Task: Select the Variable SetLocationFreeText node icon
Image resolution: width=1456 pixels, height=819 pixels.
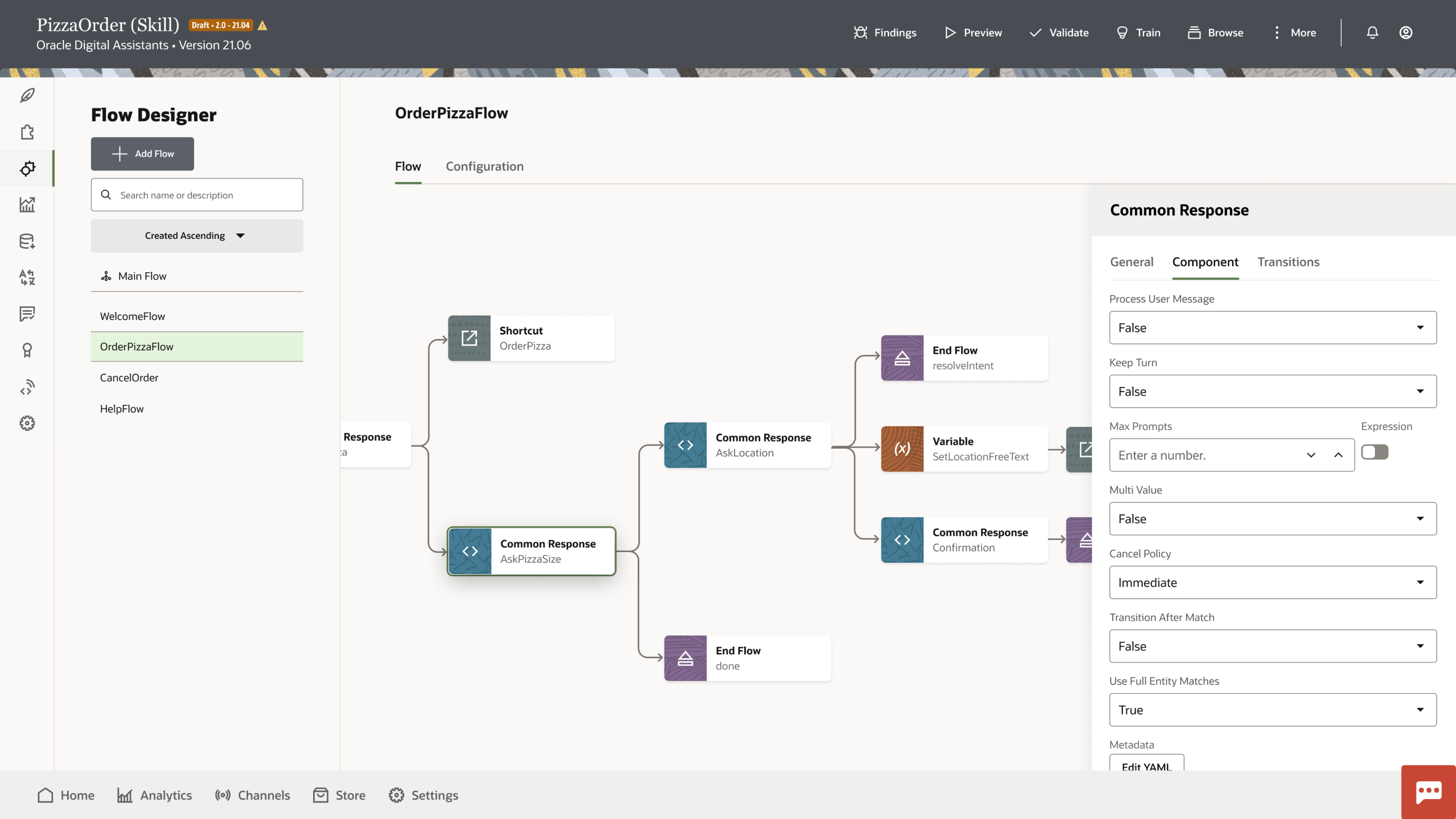Action: tap(902, 449)
